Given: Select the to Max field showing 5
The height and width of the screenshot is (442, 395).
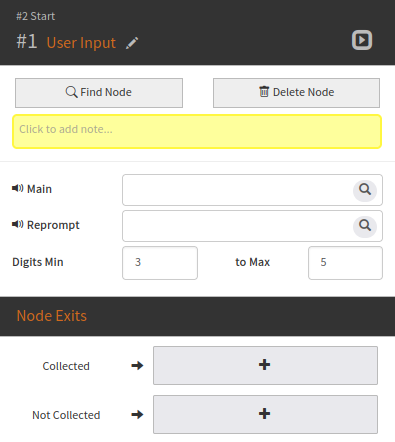Looking at the screenshot, I should (x=345, y=263).
